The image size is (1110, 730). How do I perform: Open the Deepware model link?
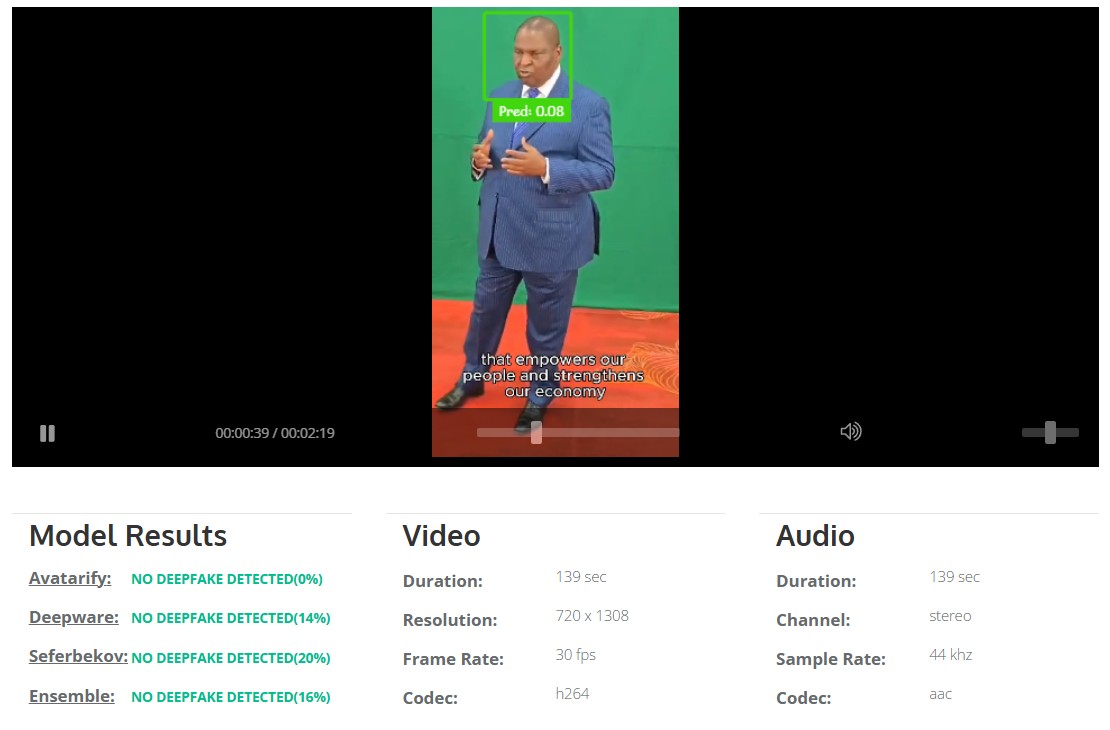click(74, 617)
